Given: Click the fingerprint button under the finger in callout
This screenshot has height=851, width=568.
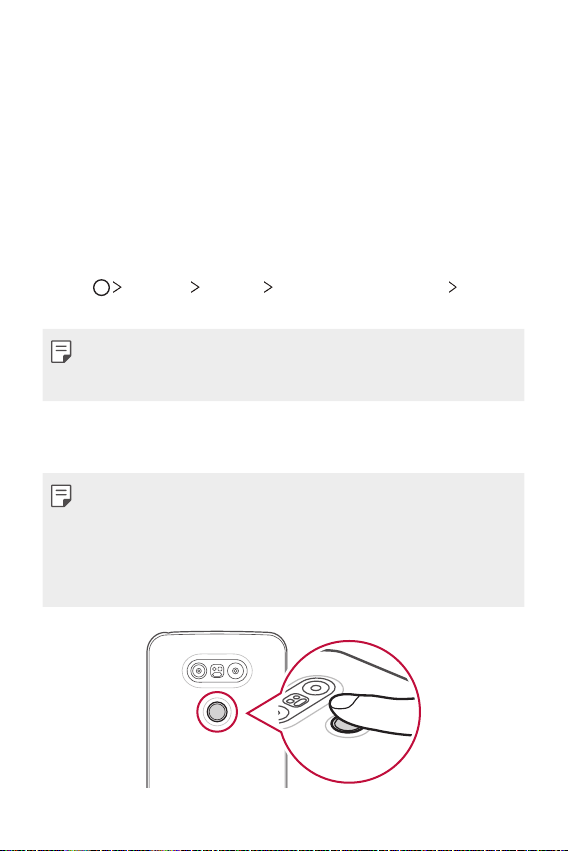Looking at the screenshot, I should [343, 725].
